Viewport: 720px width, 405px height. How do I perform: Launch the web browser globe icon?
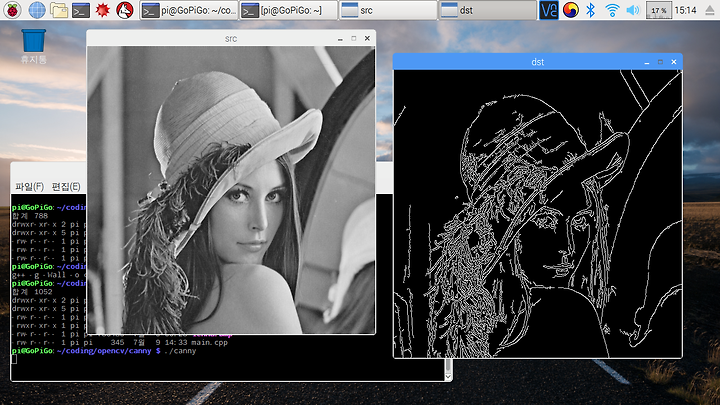(x=37, y=10)
